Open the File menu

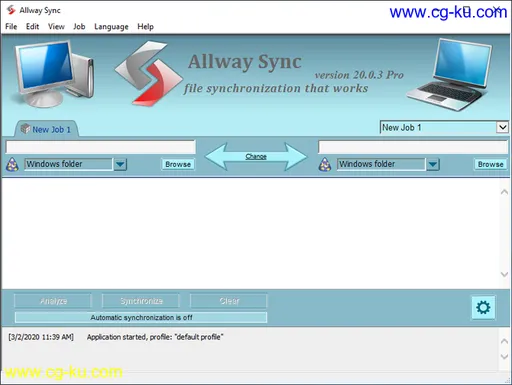[11, 26]
